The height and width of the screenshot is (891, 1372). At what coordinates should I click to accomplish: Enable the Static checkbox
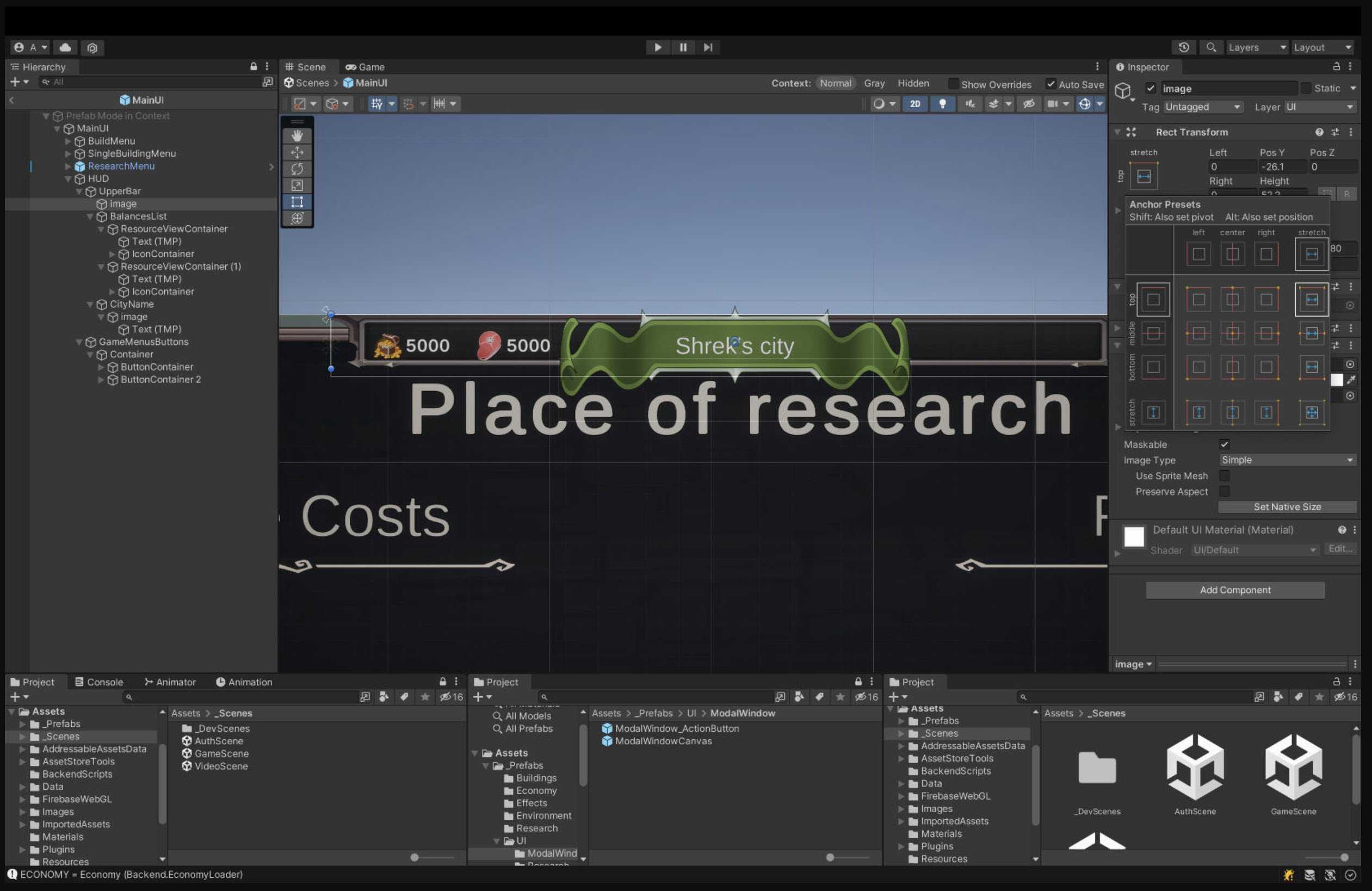(x=1306, y=88)
